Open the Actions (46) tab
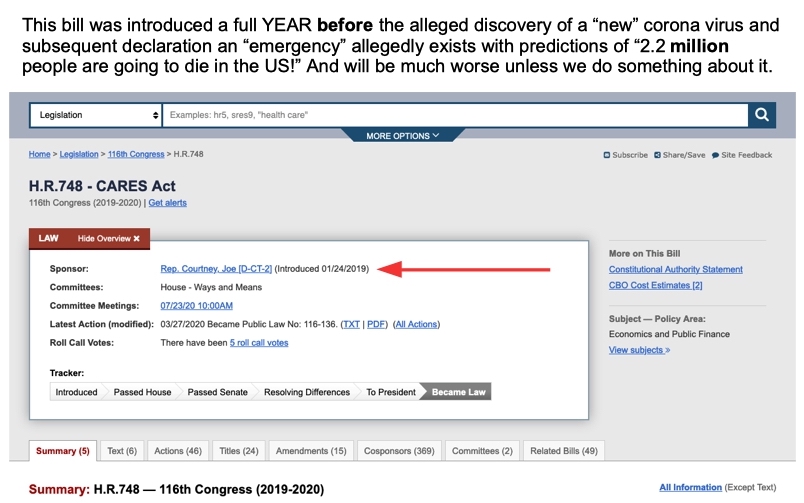The width and height of the screenshot is (804, 503). coord(177,451)
